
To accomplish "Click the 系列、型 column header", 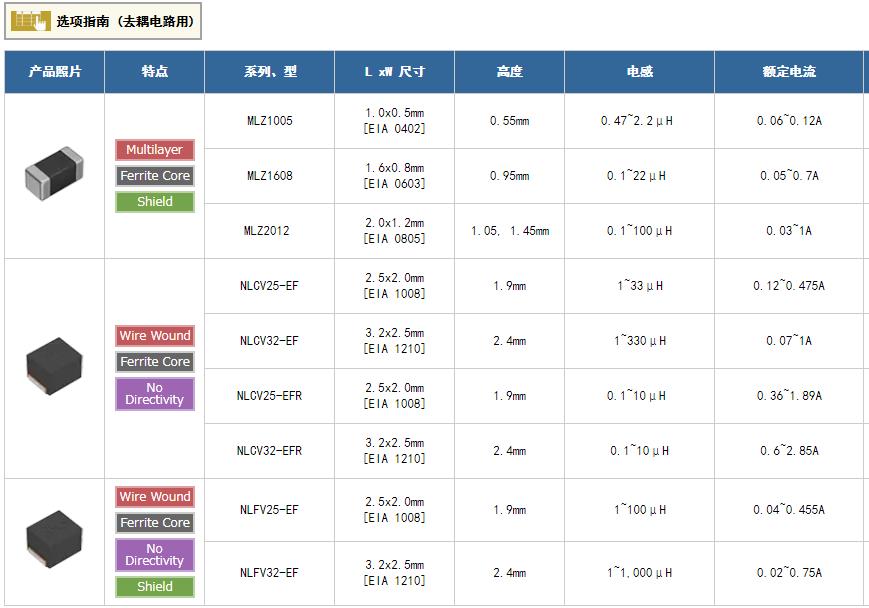I will (270, 71).
